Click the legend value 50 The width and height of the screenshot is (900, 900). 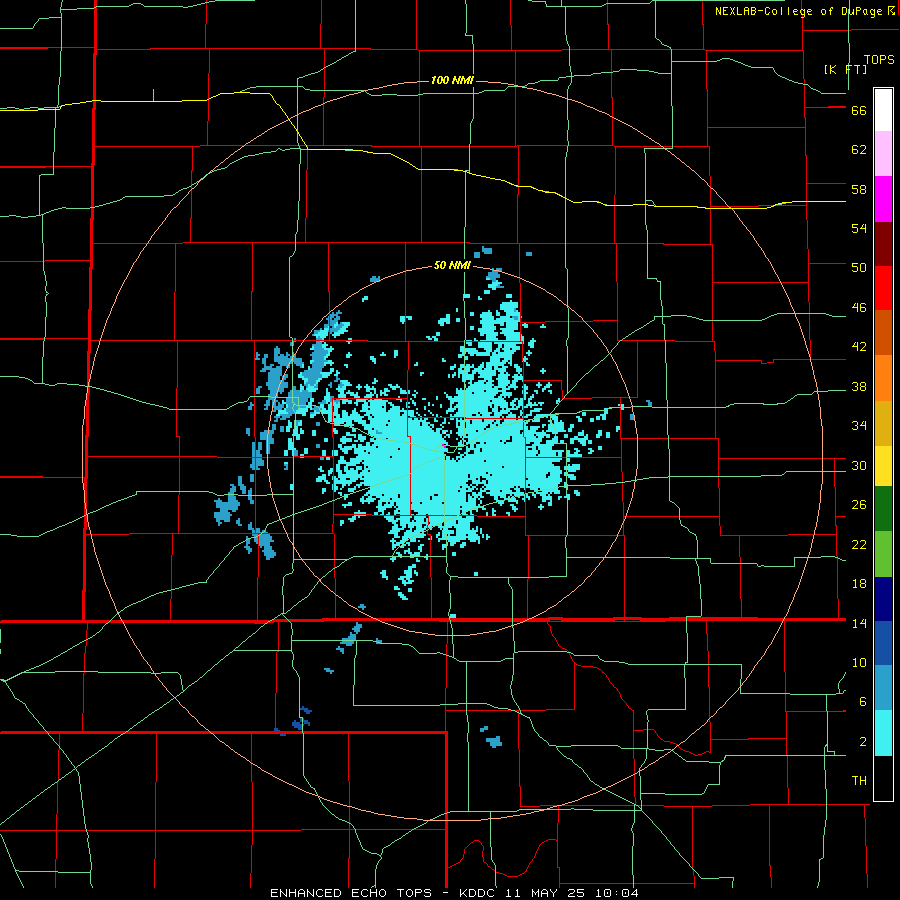[x=859, y=268]
